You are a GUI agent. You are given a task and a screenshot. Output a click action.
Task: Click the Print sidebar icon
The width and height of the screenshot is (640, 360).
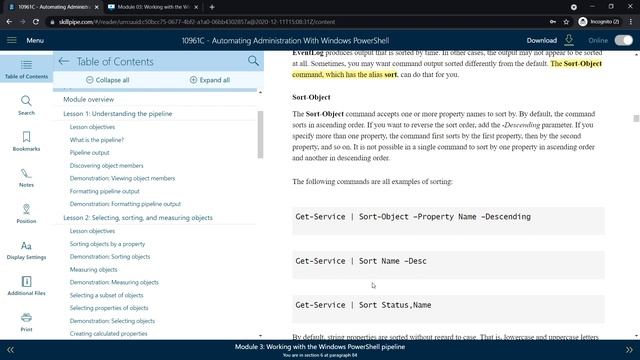click(27, 322)
